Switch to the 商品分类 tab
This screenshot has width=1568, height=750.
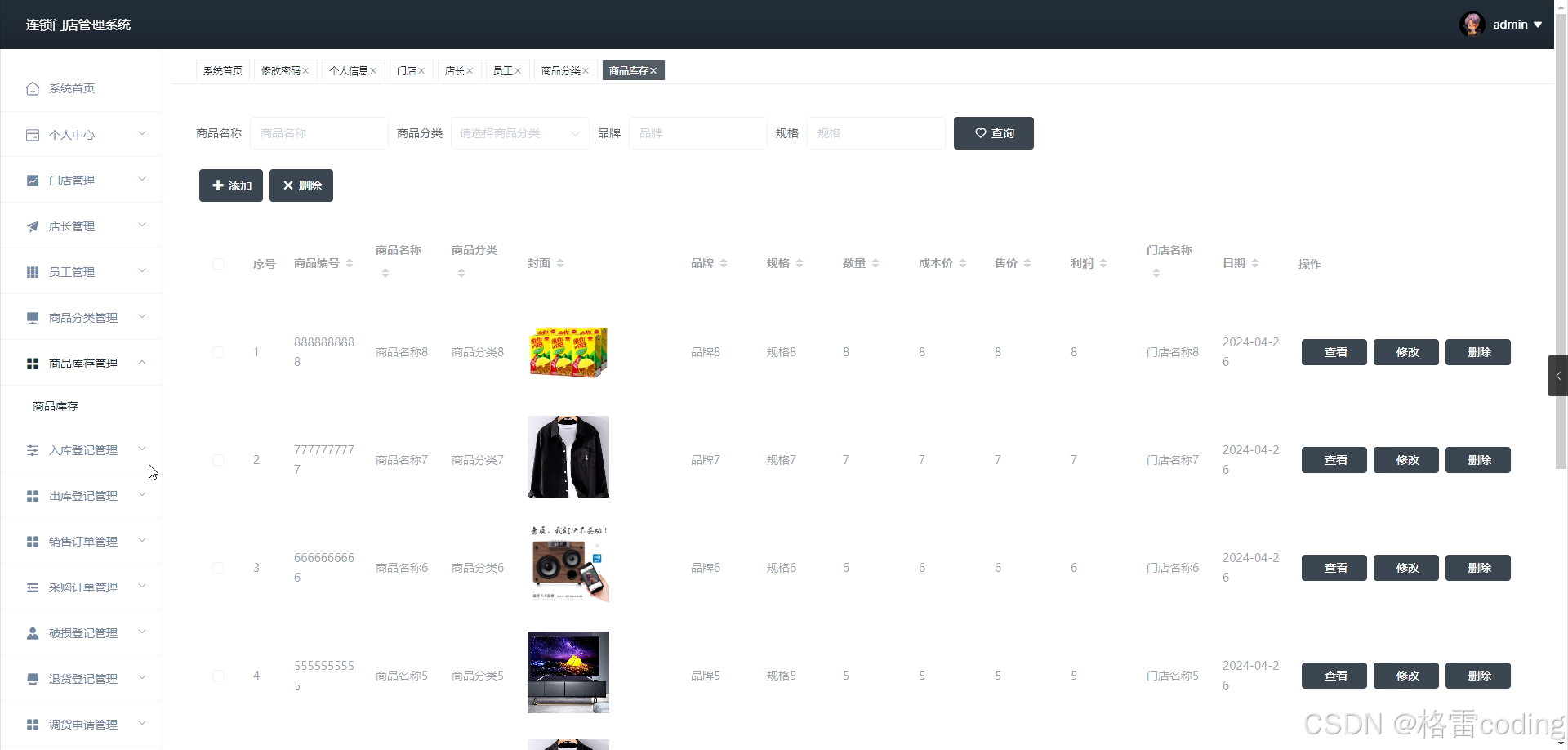coord(561,70)
